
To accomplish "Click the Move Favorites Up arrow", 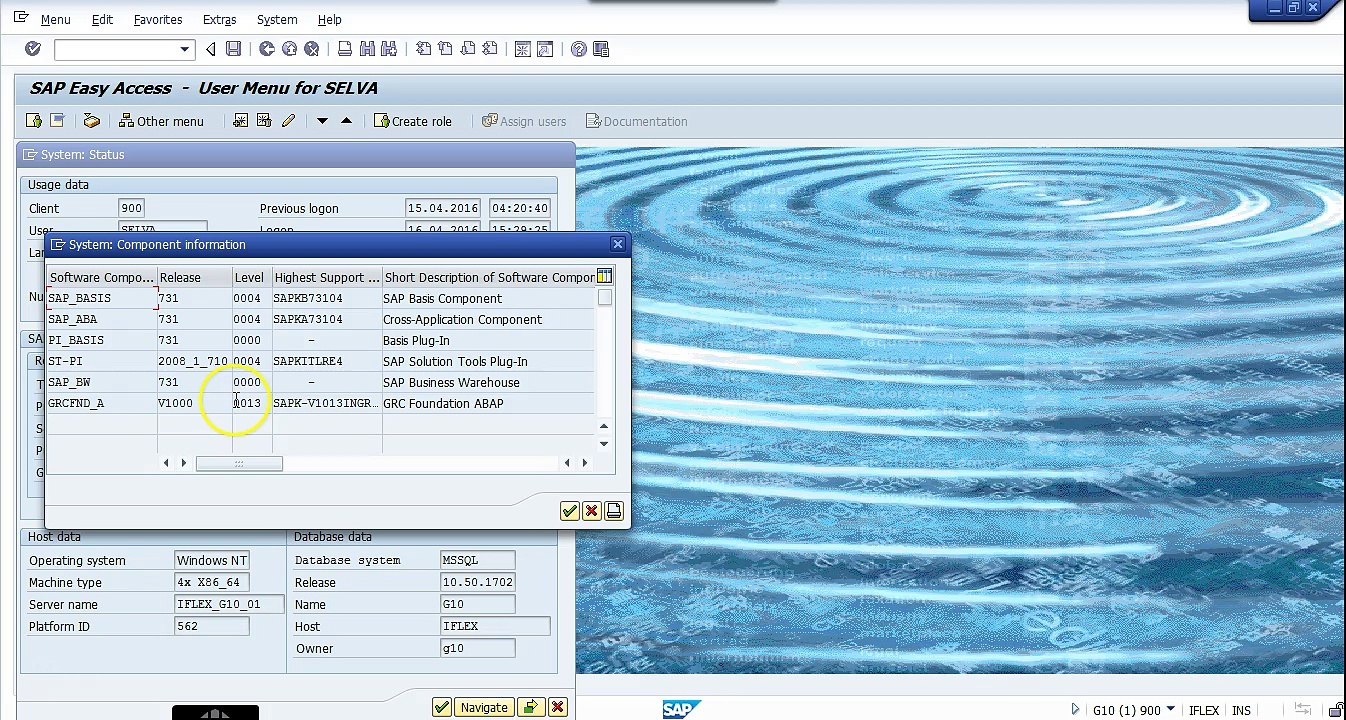I will [x=346, y=121].
